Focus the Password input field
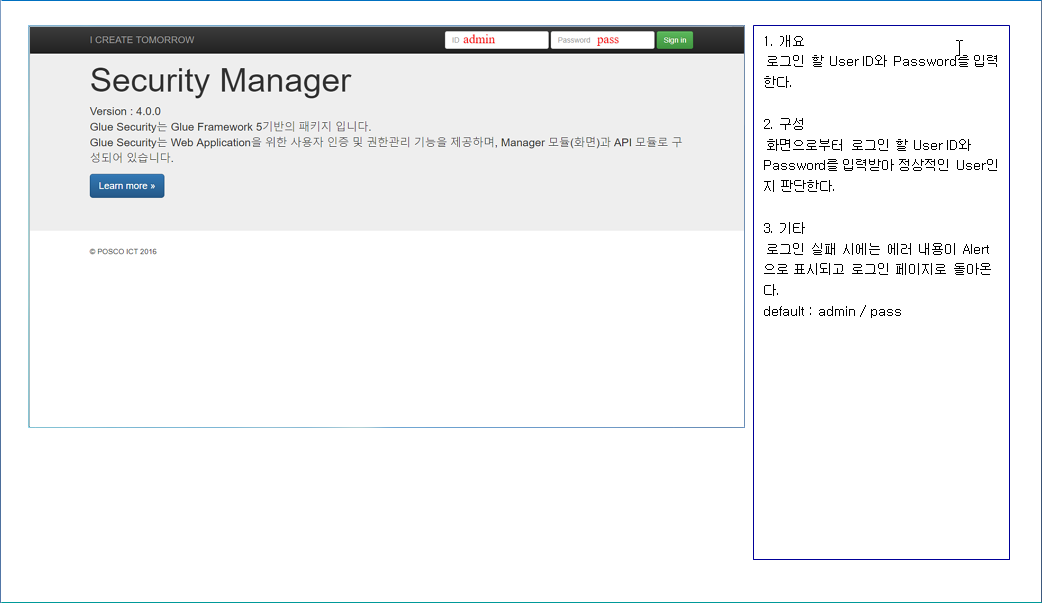This screenshot has width=1042, height=603. pos(602,40)
